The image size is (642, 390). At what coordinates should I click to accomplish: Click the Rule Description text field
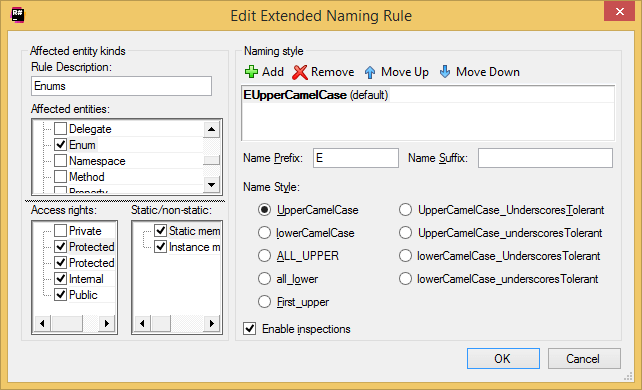click(121, 86)
